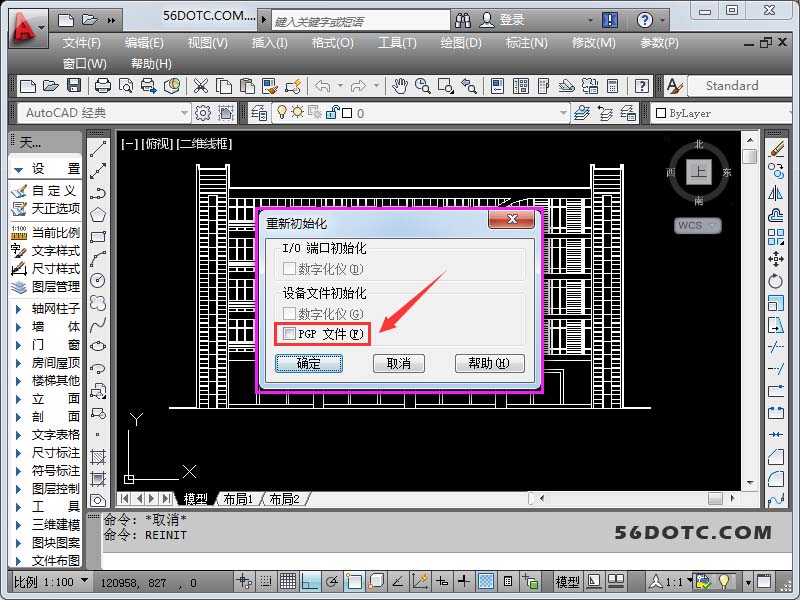The width and height of the screenshot is (800, 600).
Task: Open the AutoCAD 经典 workspace dropdown
Action: click(184, 113)
